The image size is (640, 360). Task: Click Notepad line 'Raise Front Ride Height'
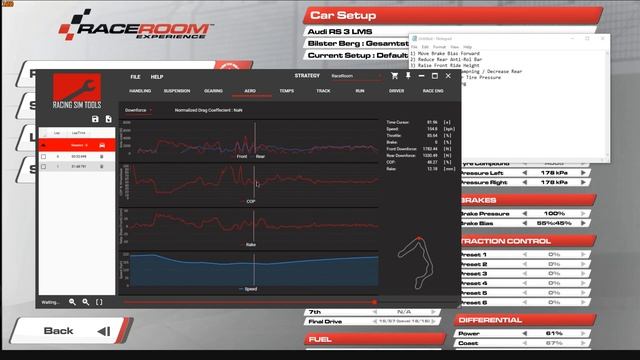point(445,65)
